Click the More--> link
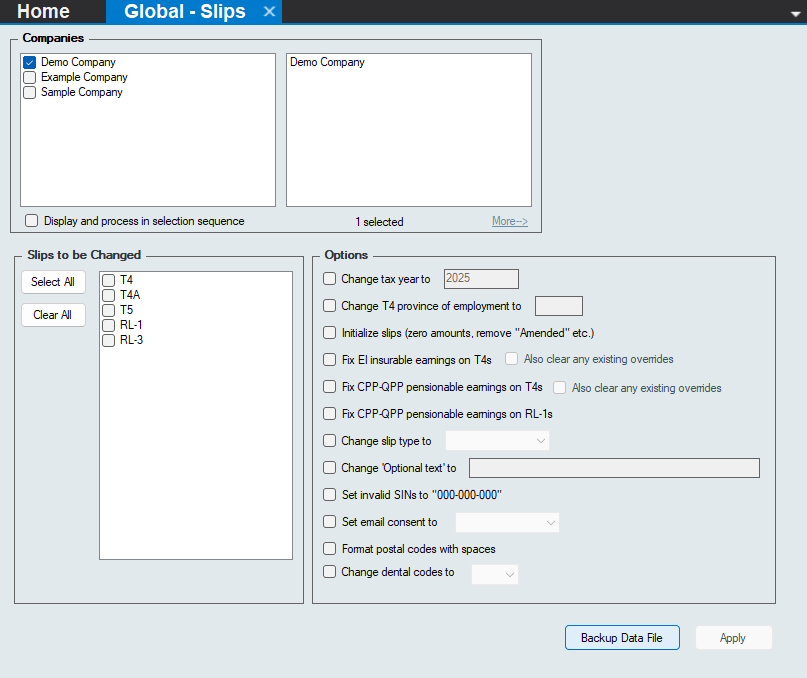807x678 pixels. pos(509,221)
